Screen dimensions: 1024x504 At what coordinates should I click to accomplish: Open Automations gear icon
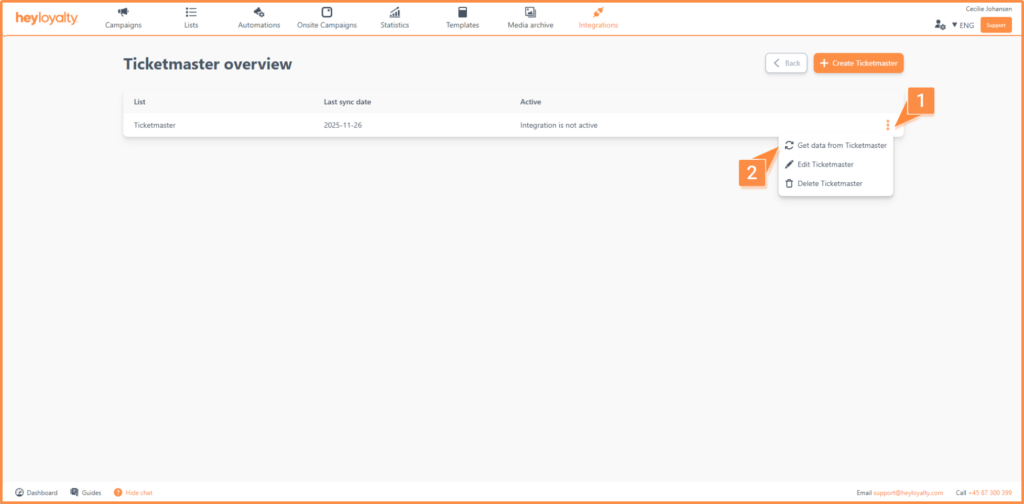pos(259,12)
